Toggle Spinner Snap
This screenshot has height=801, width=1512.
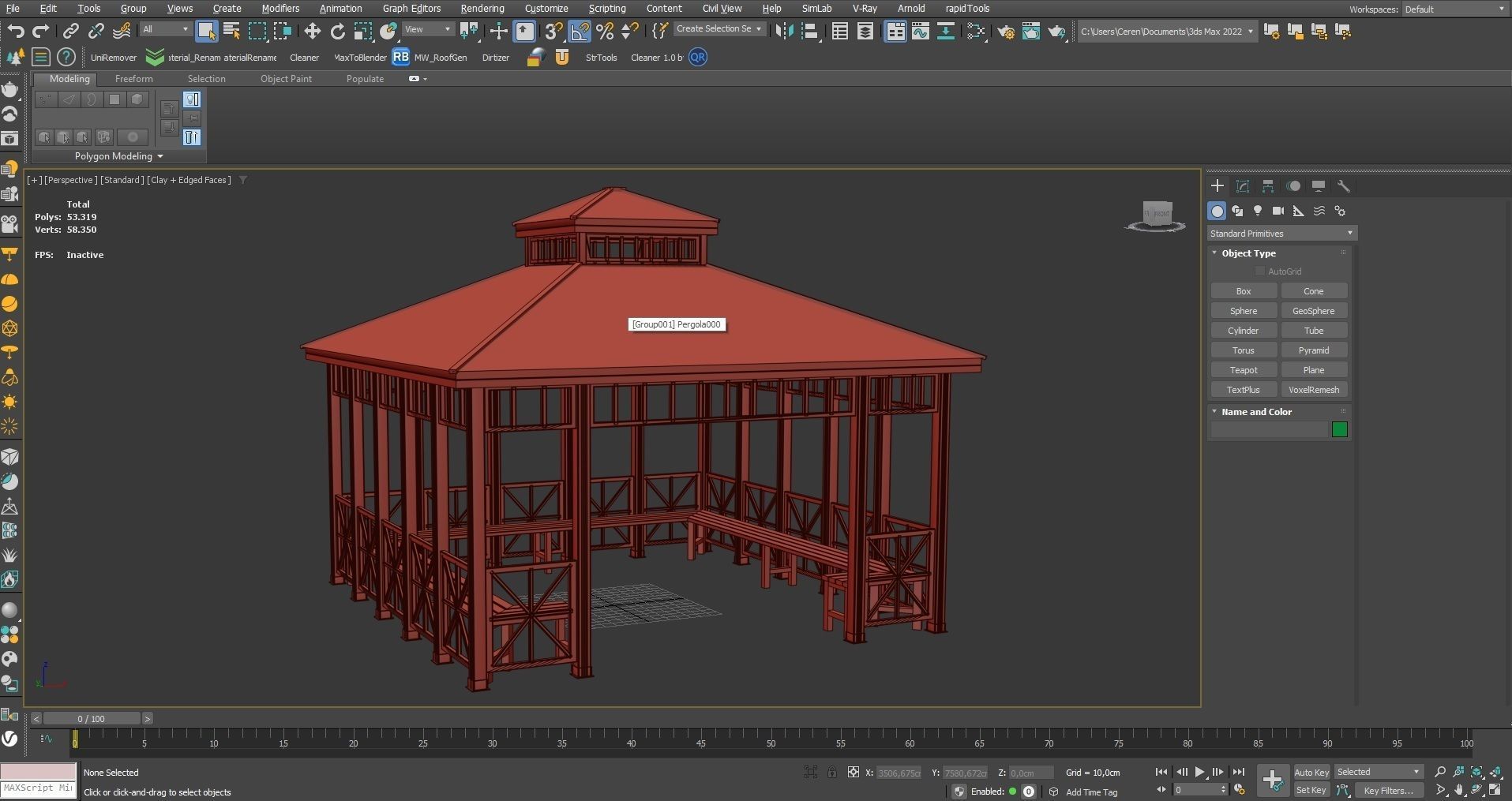(630, 31)
